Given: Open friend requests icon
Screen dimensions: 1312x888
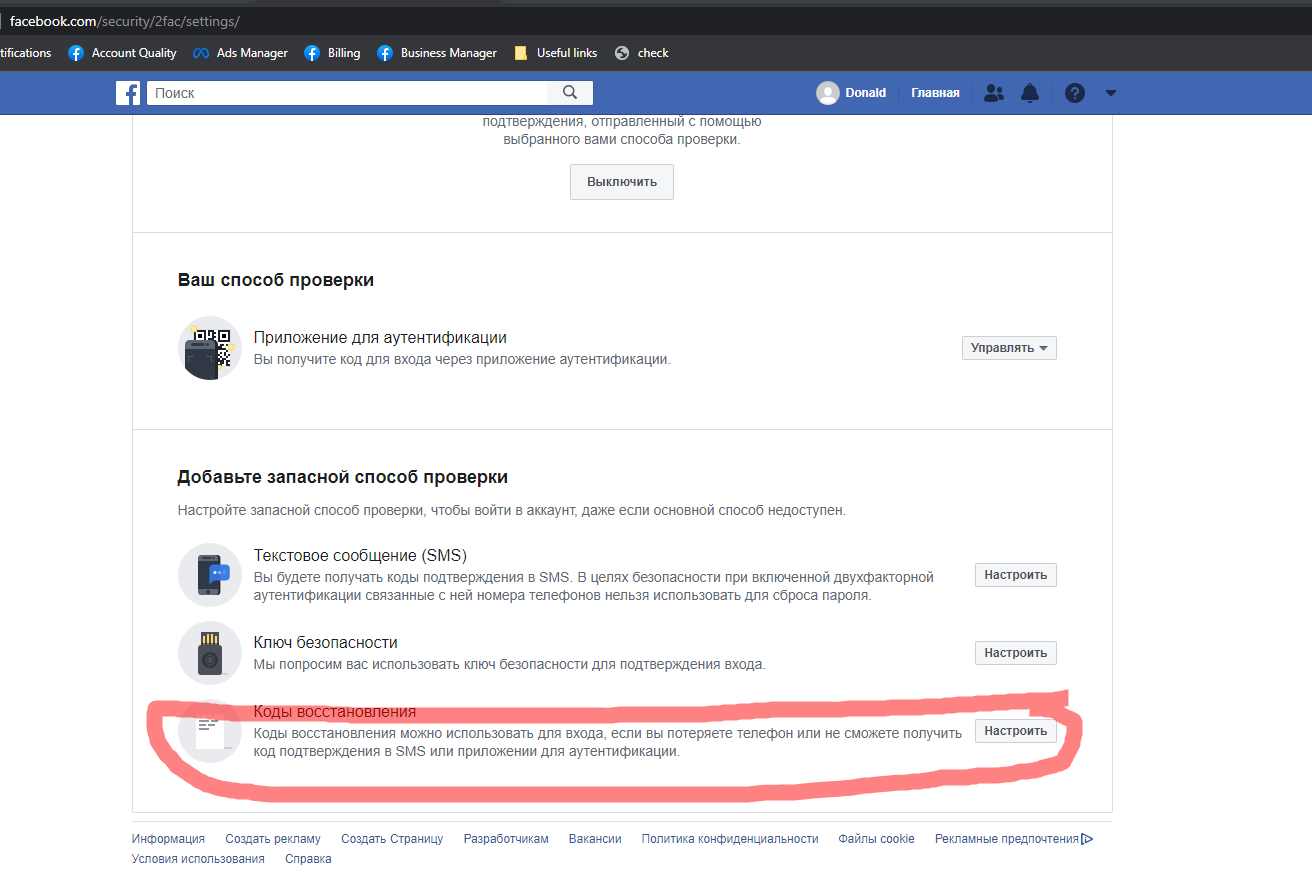Looking at the screenshot, I should [x=993, y=93].
